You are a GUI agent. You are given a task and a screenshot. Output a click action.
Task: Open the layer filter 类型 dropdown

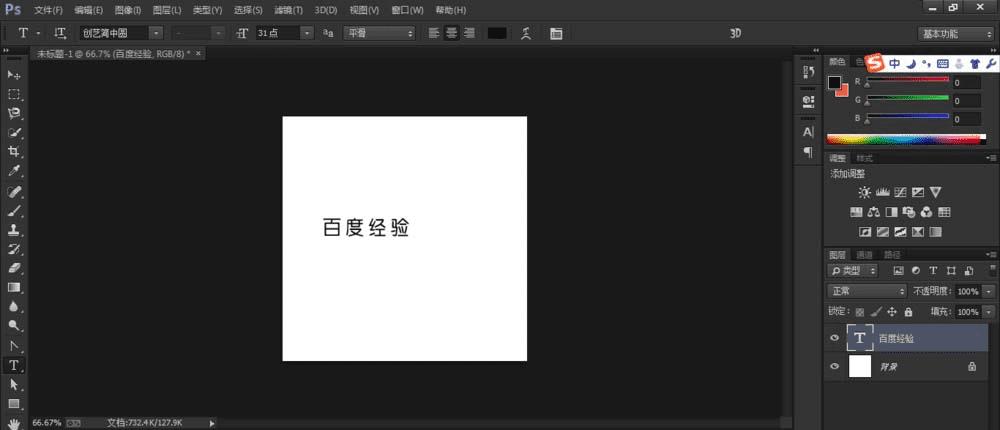pyautogui.click(x=853, y=271)
